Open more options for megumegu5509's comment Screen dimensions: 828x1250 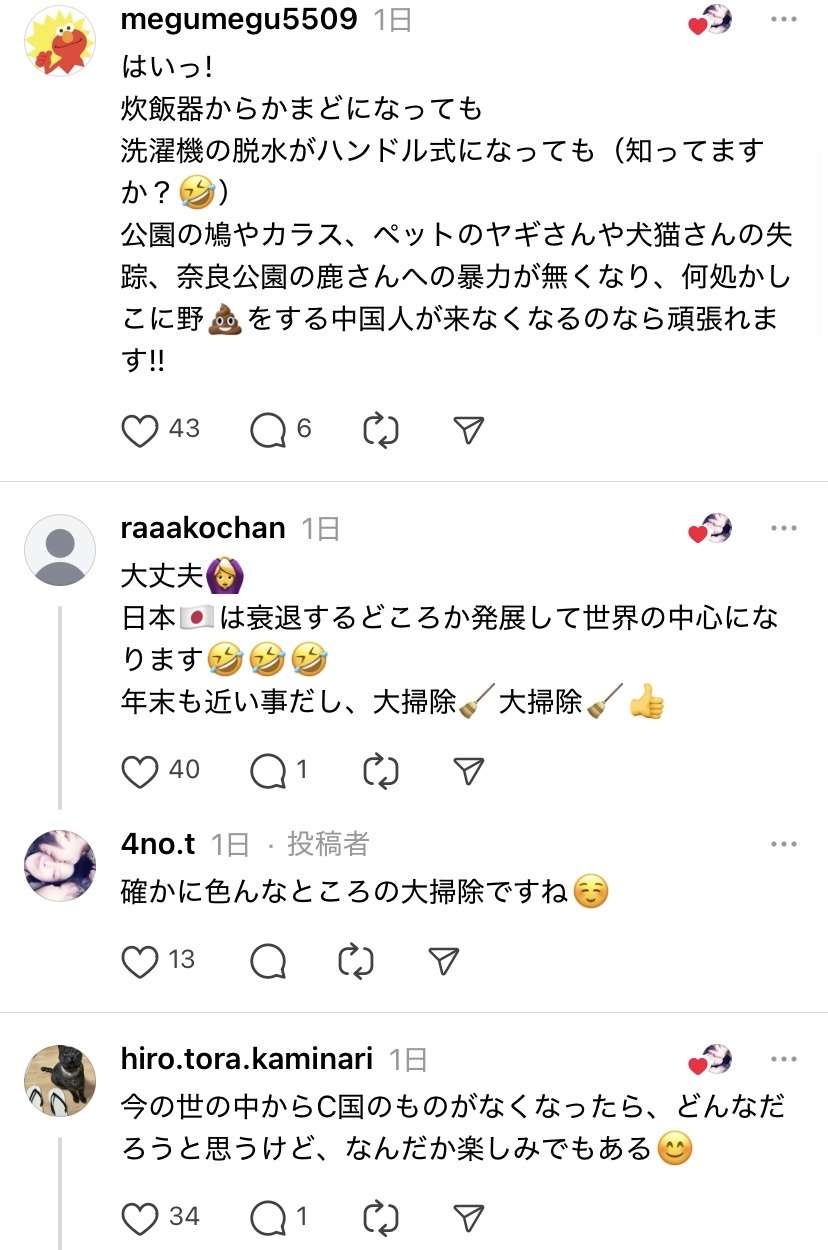784,20
